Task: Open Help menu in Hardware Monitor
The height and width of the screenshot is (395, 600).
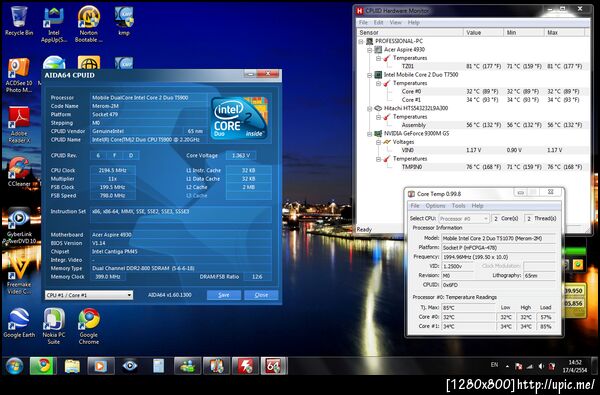Action: click(413, 23)
